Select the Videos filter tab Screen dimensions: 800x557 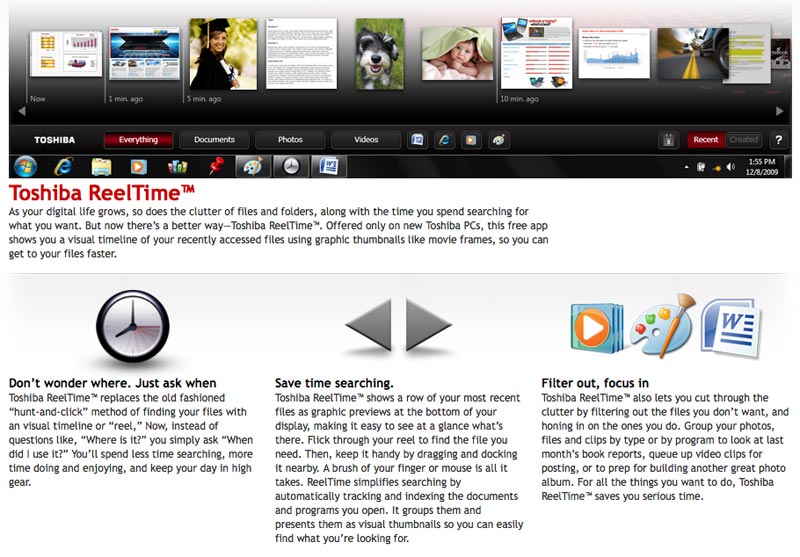pyautogui.click(x=366, y=140)
